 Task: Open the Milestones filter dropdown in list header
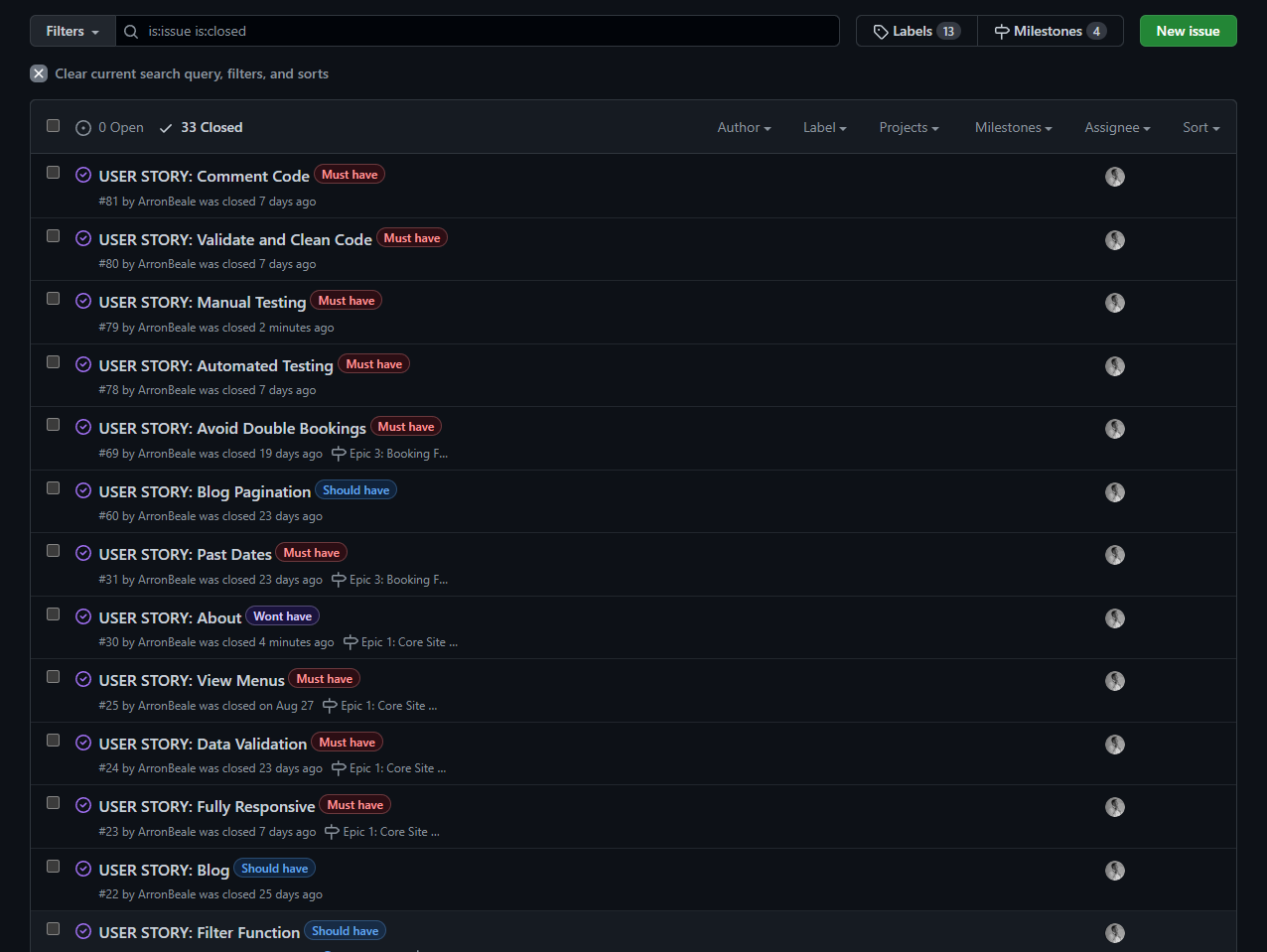1013,127
